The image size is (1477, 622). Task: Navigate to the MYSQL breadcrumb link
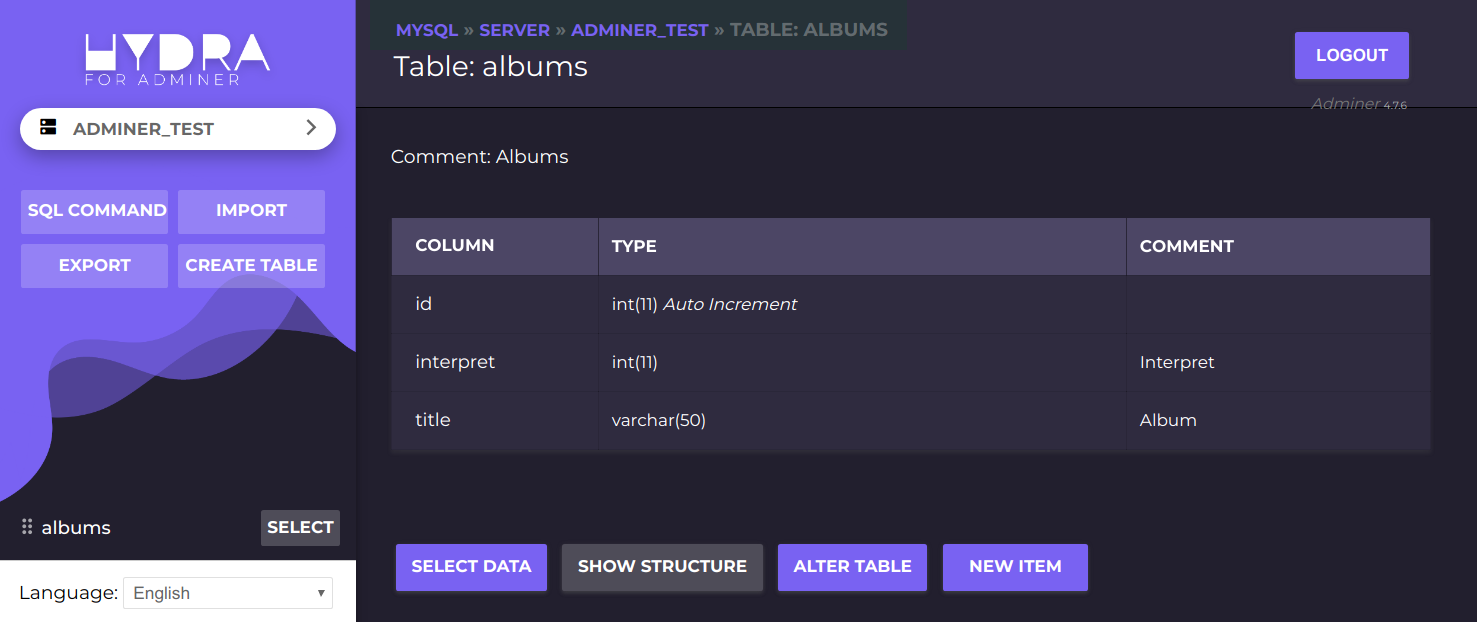pos(426,29)
